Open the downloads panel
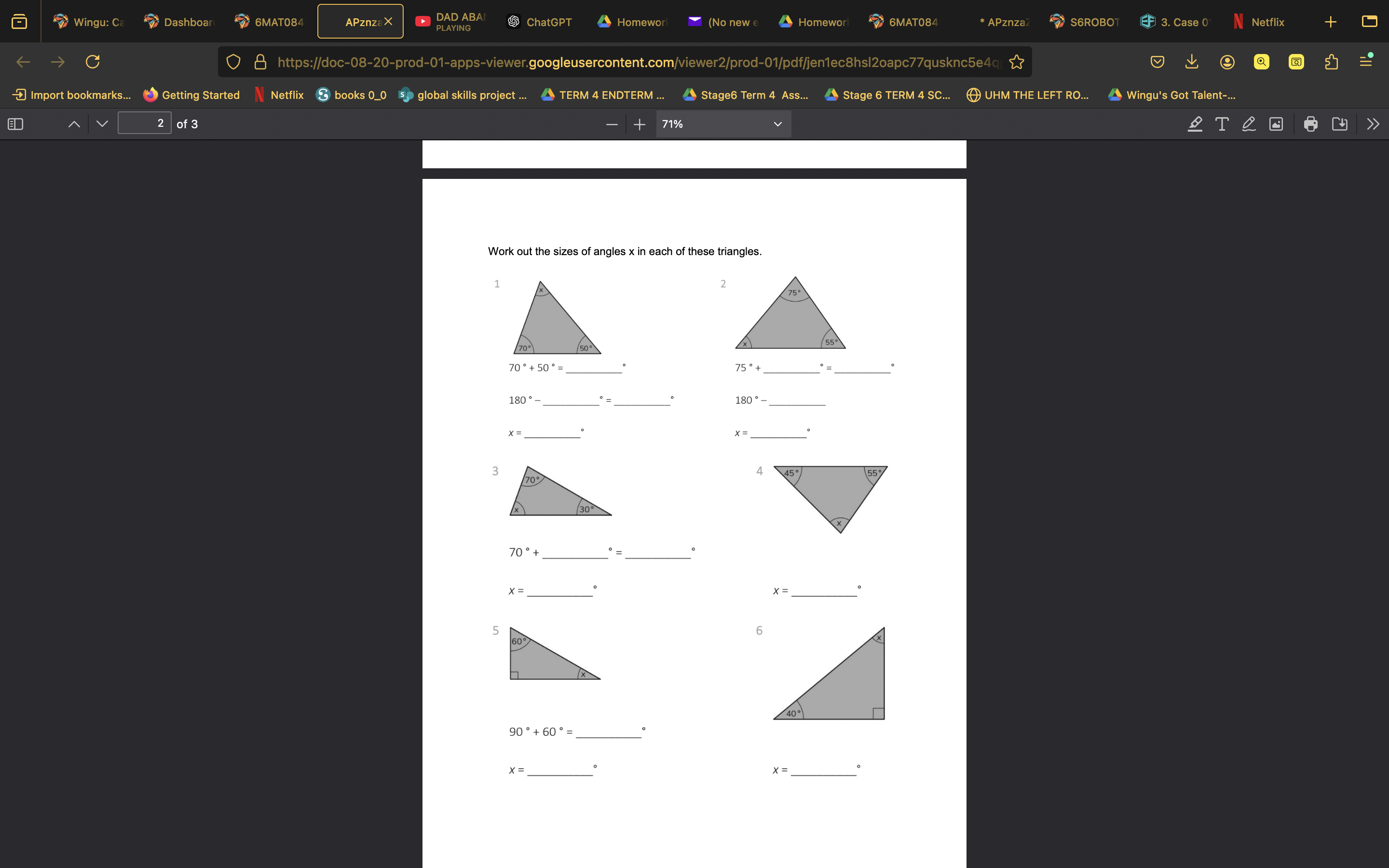The height and width of the screenshot is (868, 1389). coord(1192,62)
